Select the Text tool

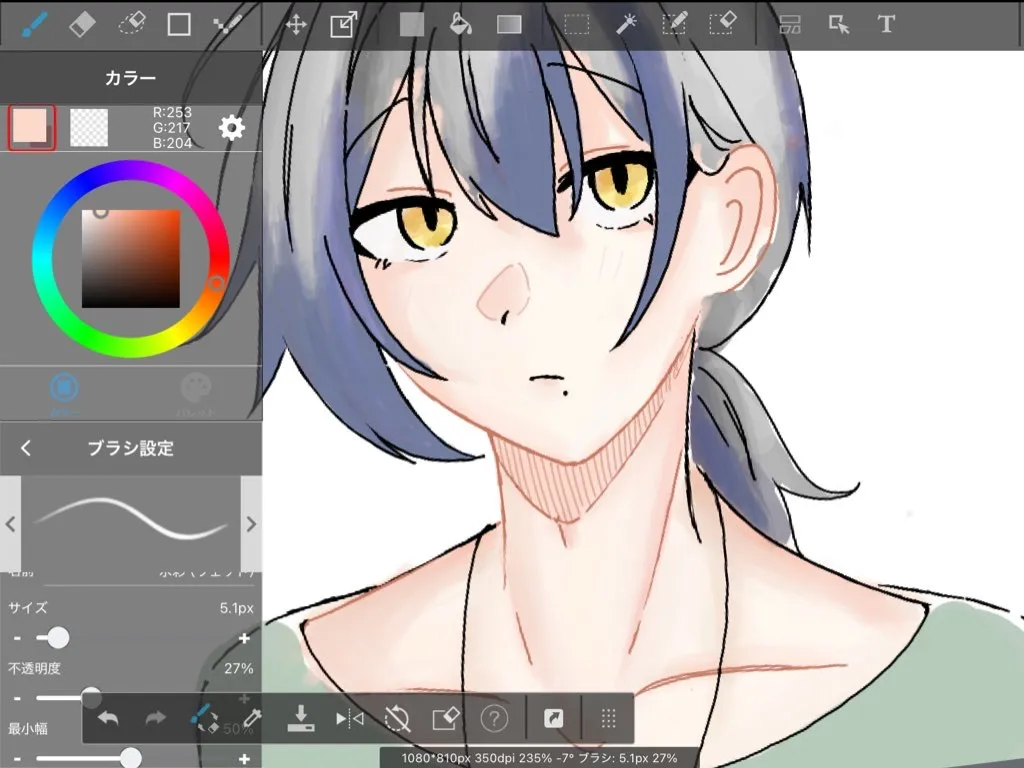click(886, 24)
